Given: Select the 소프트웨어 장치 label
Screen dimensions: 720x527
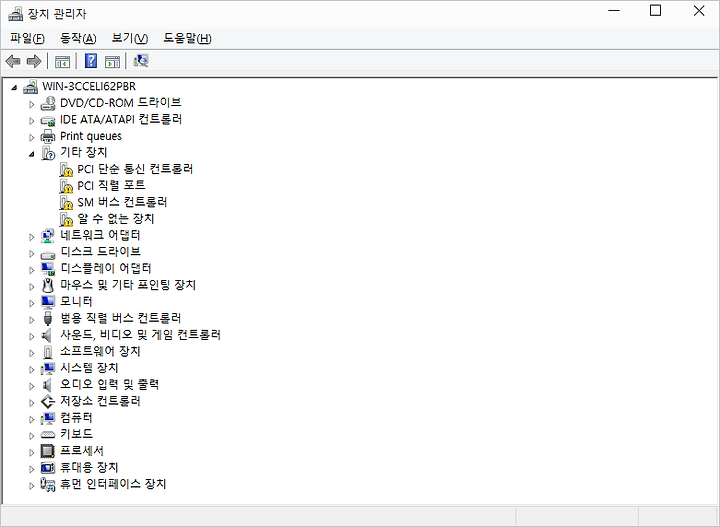Looking at the screenshot, I should point(100,352).
